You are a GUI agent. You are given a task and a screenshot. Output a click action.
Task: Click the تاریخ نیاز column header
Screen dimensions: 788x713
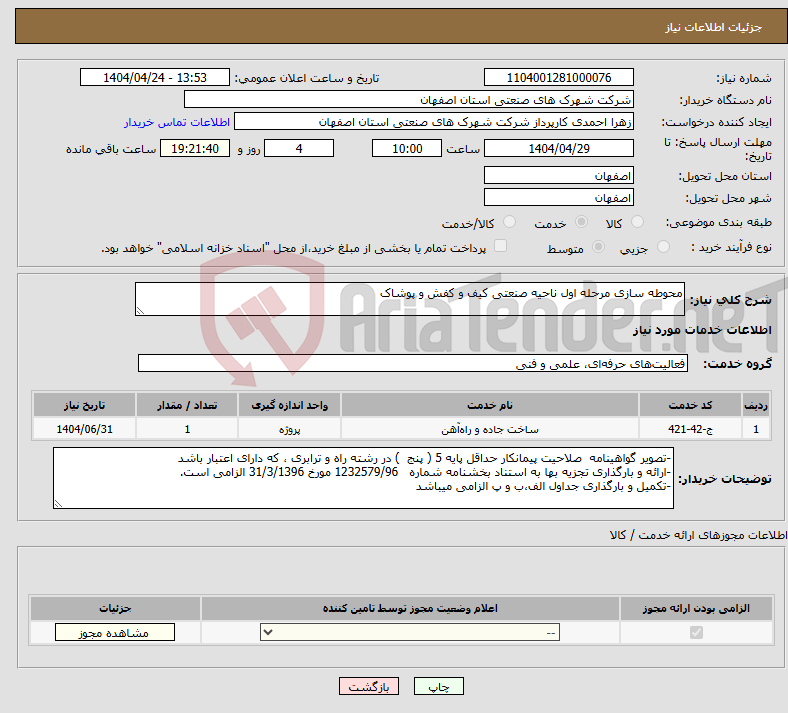click(x=84, y=405)
